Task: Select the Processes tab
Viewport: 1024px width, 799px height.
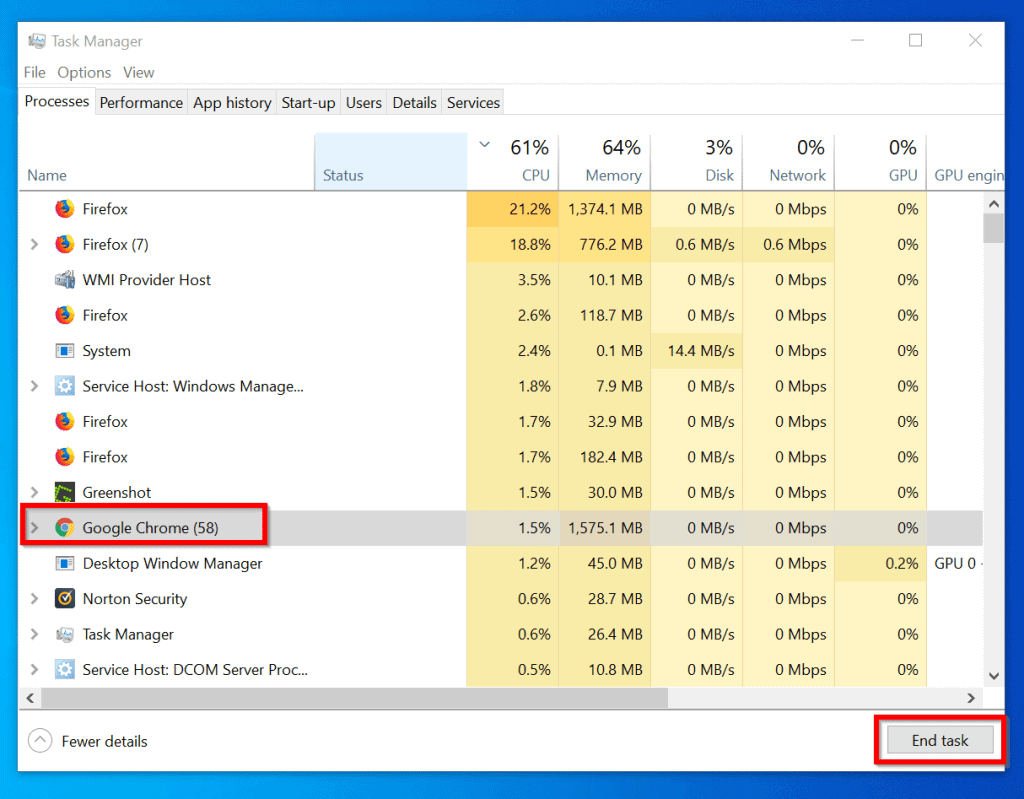Action: [57, 101]
